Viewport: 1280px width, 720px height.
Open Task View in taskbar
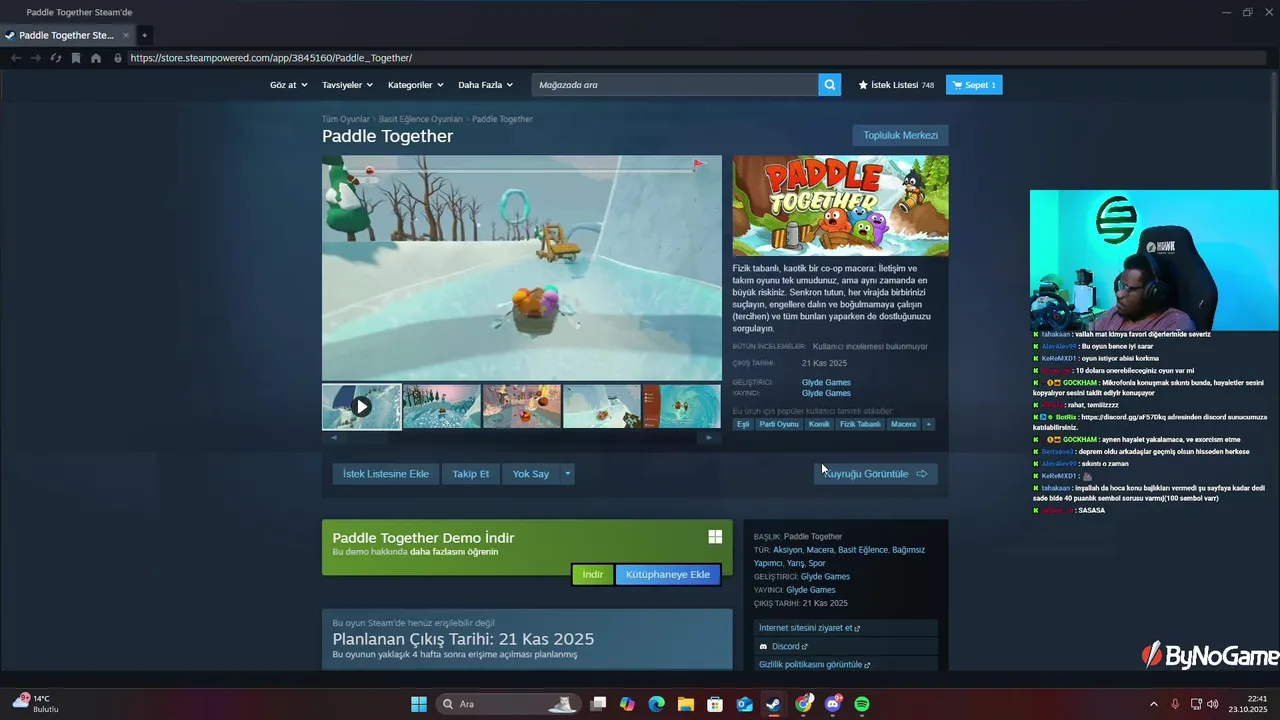click(x=598, y=704)
